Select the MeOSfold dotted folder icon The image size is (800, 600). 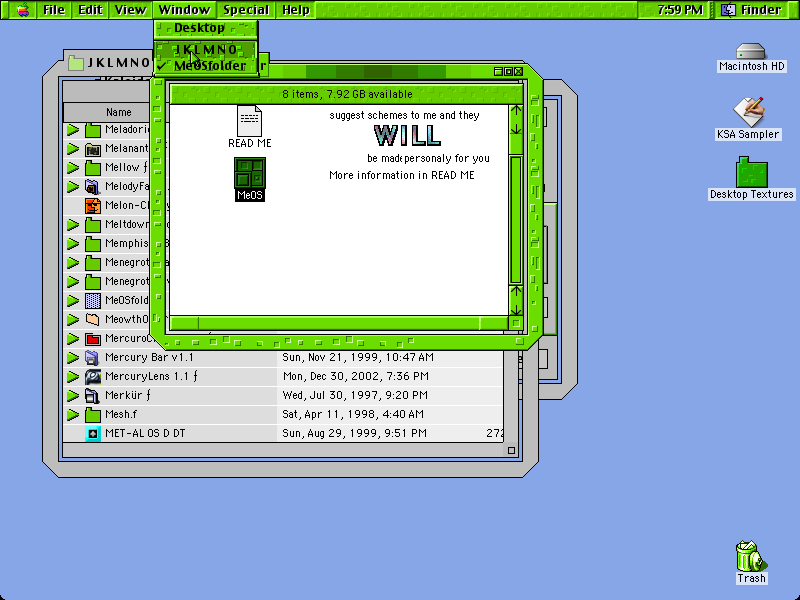pyautogui.click(x=93, y=301)
